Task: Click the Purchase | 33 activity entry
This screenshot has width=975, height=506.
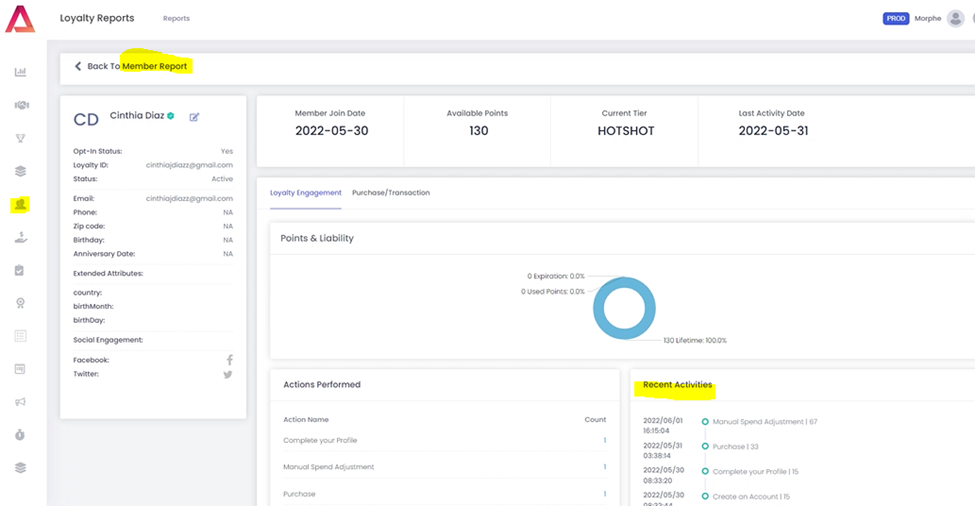Action: [736, 446]
